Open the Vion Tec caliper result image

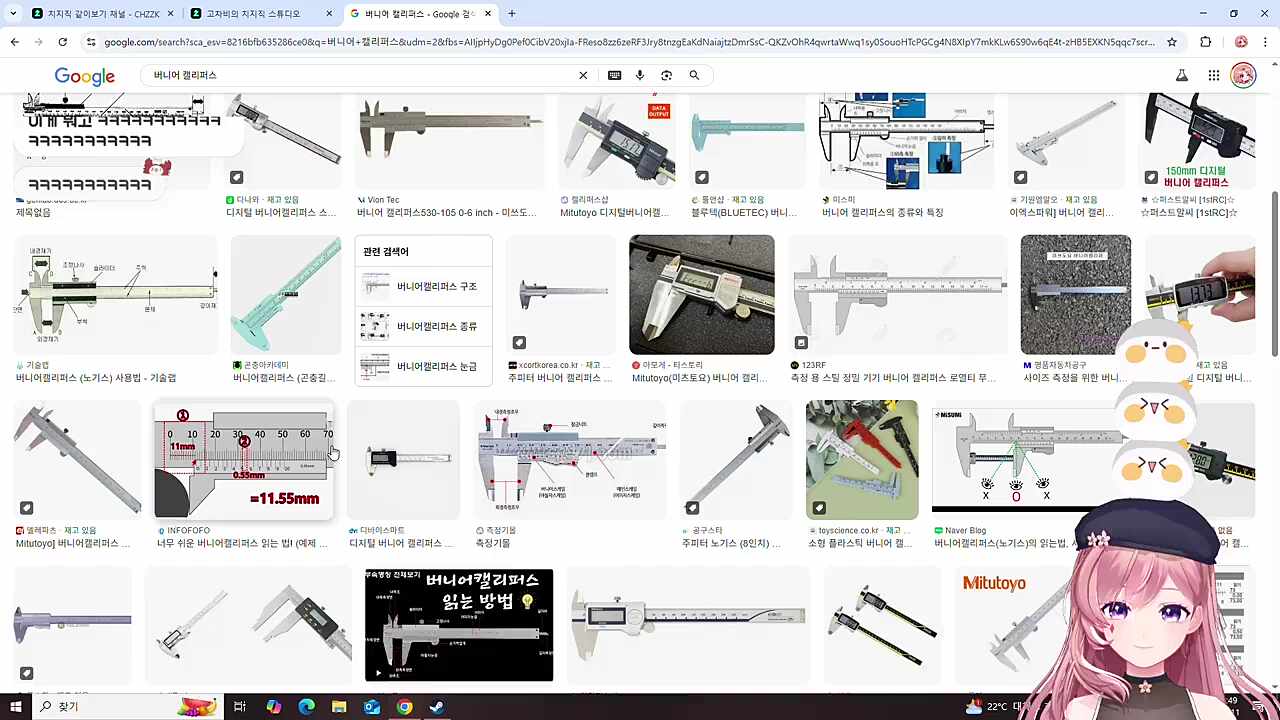click(x=450, y=140)
